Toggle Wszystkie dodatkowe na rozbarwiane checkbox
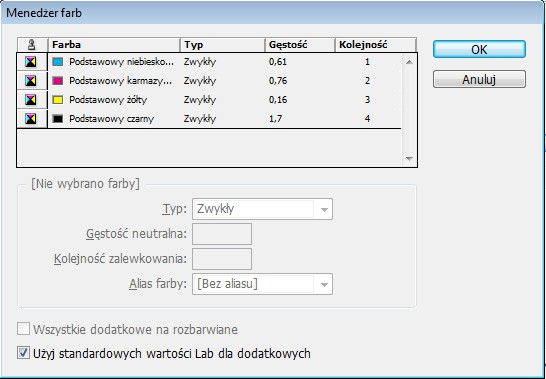 tap(23, 329)
